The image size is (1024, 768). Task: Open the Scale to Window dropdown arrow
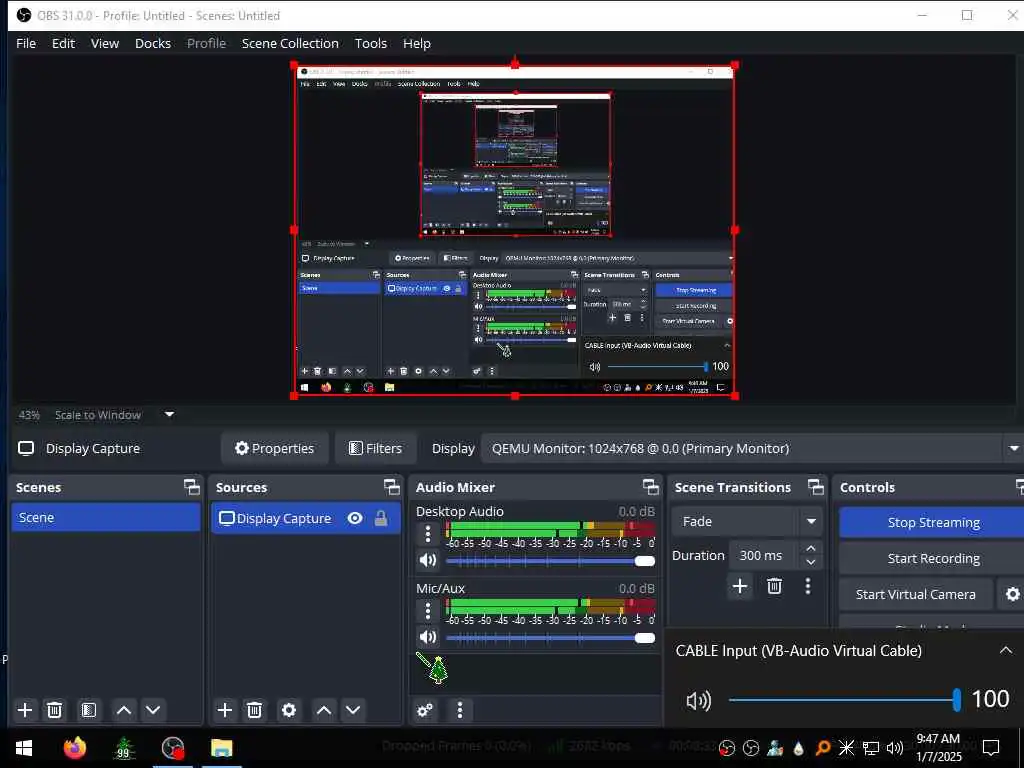click(169, 415)
